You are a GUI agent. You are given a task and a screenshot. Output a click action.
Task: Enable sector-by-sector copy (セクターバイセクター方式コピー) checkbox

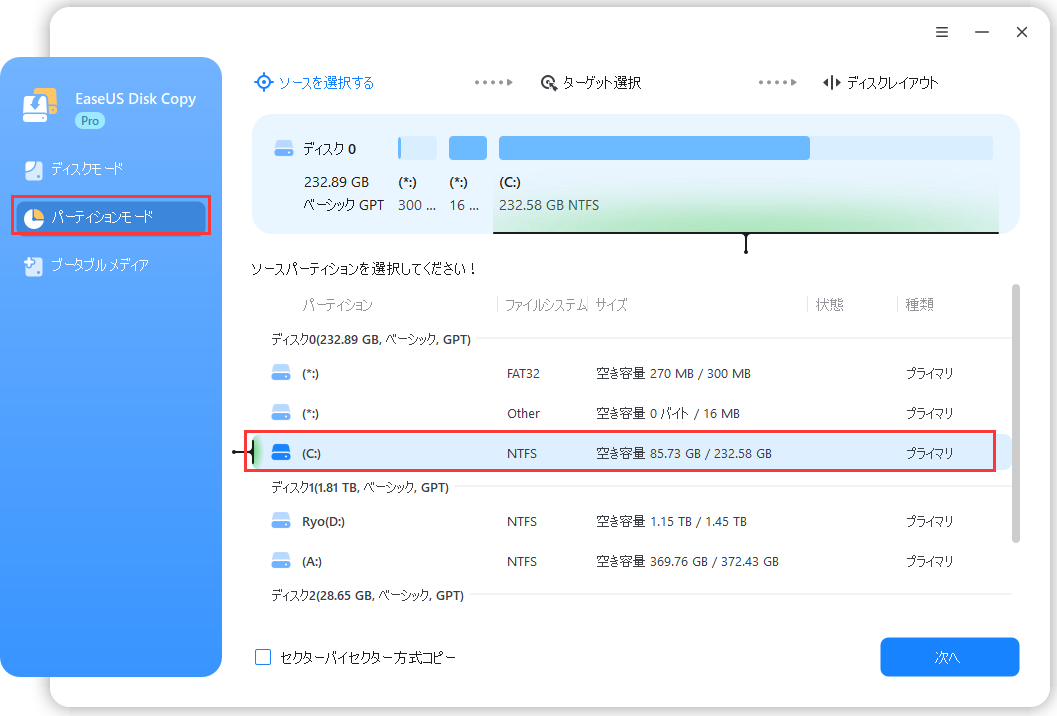[x=263, y=657]
